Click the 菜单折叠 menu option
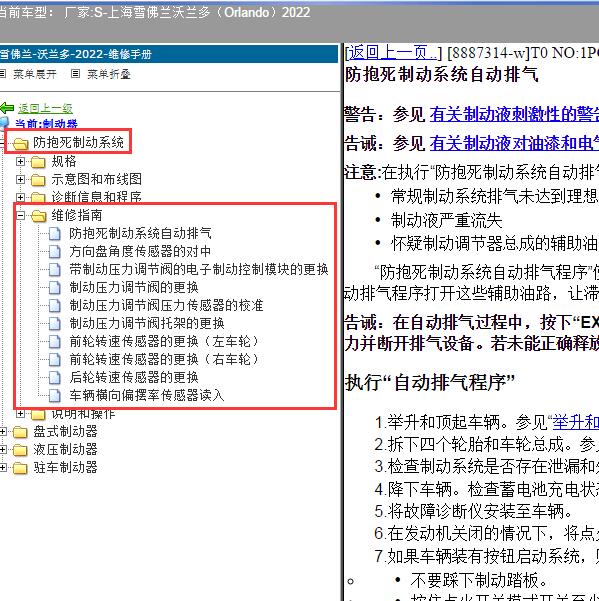Viewport: 599px width, 601px height. click(109, 74)
